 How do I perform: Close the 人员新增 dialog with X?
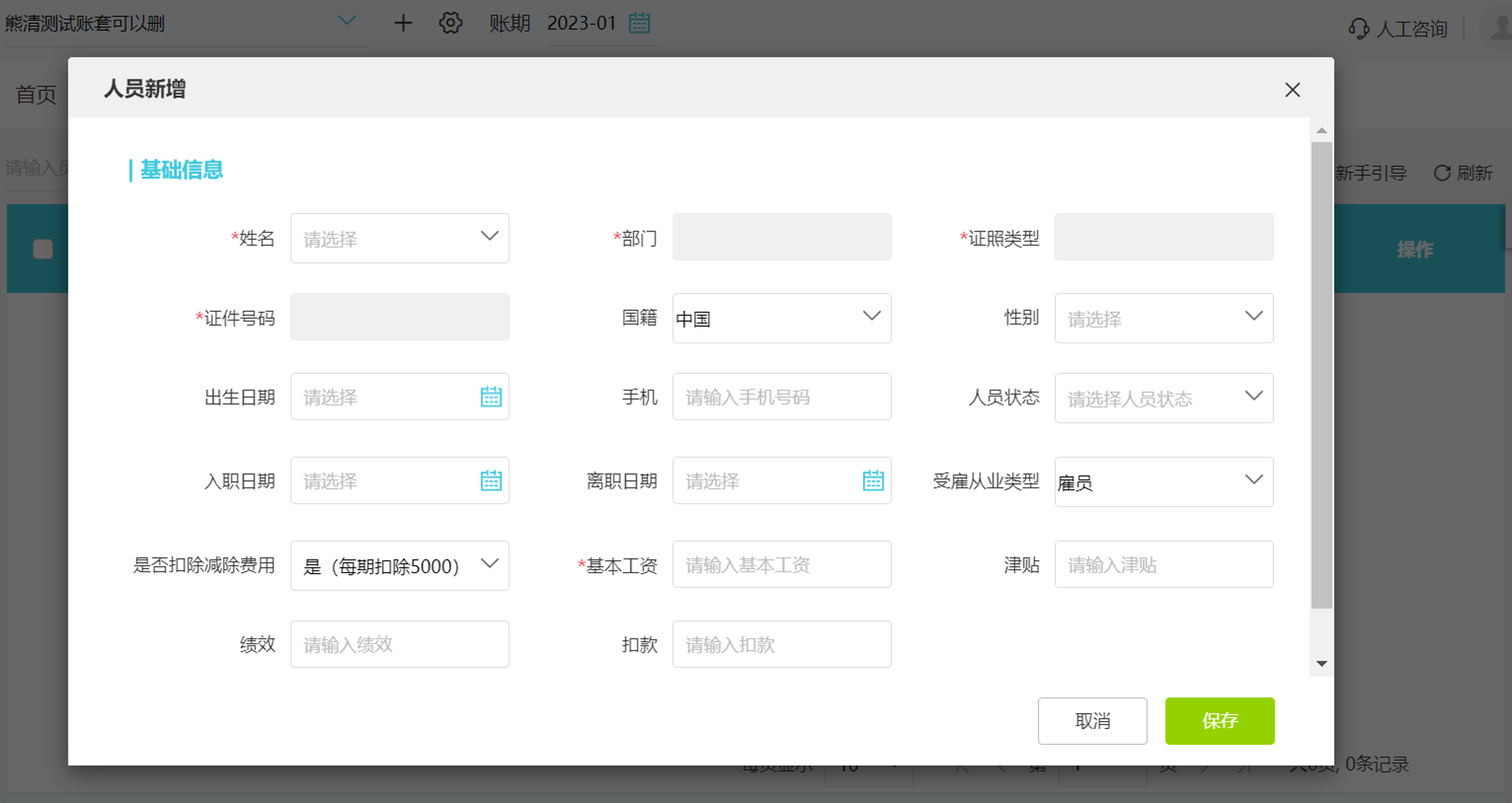point(1292,90)
